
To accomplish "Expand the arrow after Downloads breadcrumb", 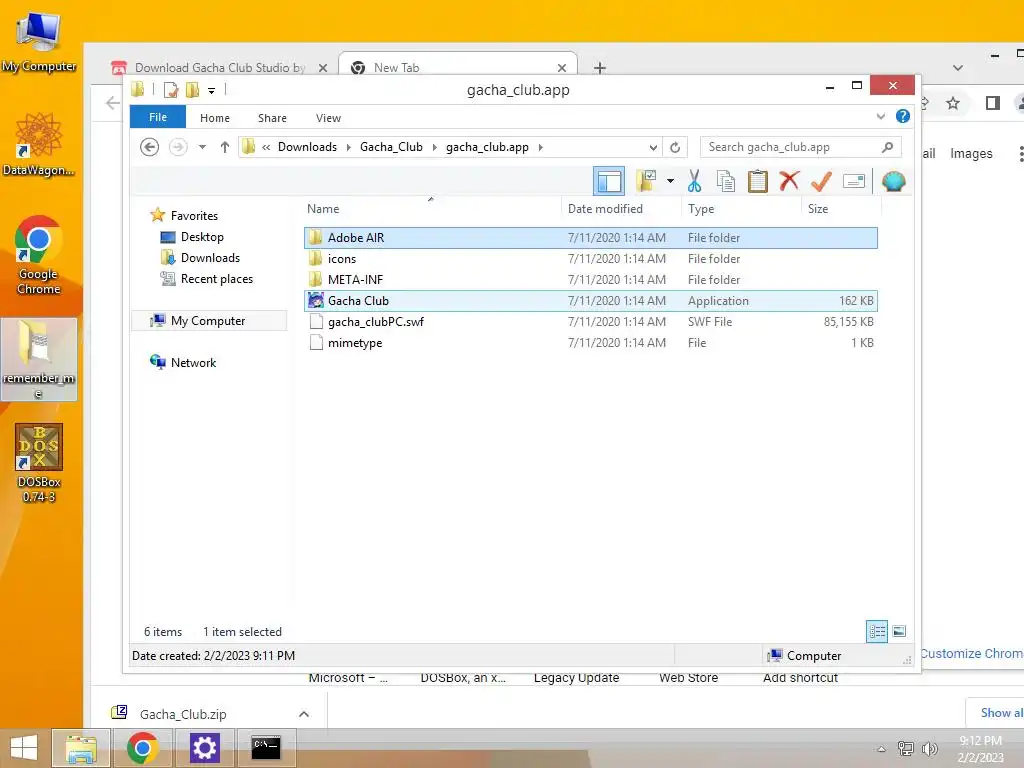I will point(348,147).
